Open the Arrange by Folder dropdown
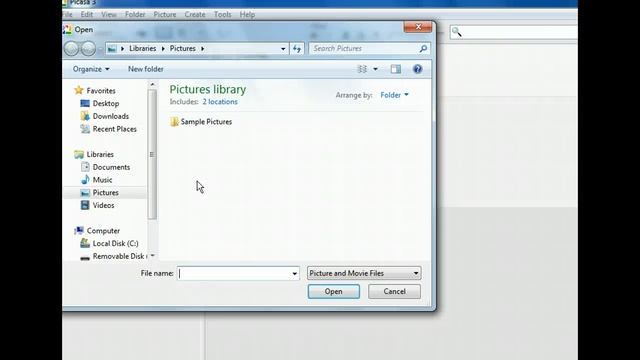 click(394, 95)
